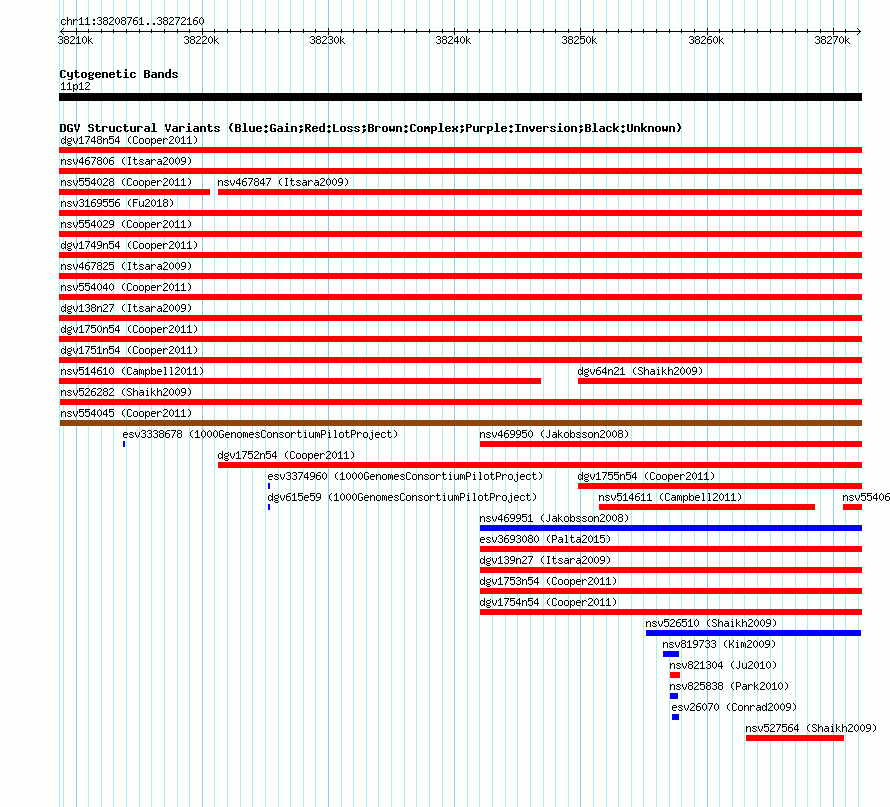Click dgv615e59 1000 Genomes label
890x807 pixels.
tap(402, 497)
